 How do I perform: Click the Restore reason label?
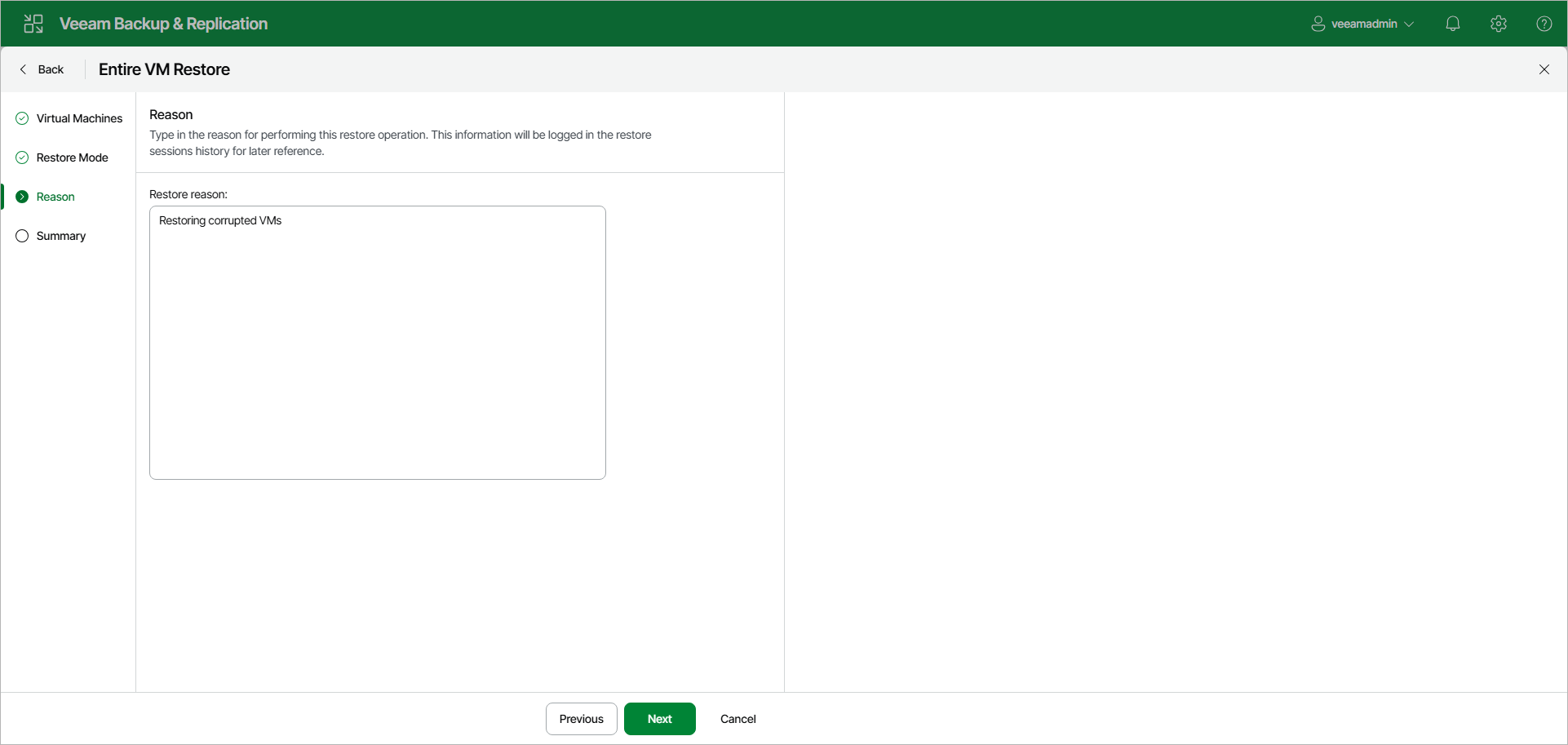[188, 194]
